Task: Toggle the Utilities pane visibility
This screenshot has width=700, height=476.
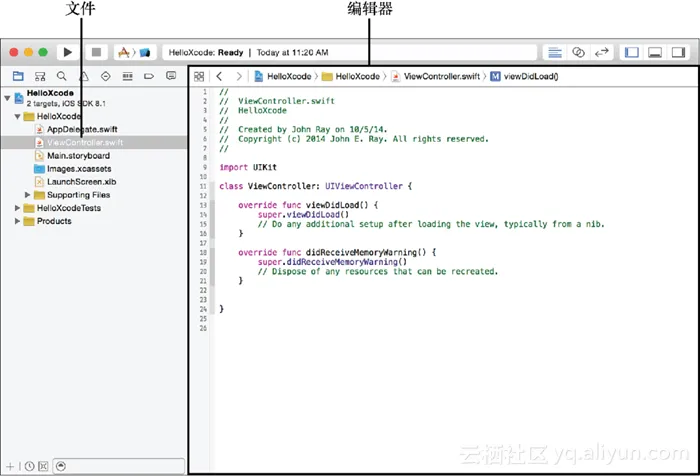Action: tap(678, 52)
